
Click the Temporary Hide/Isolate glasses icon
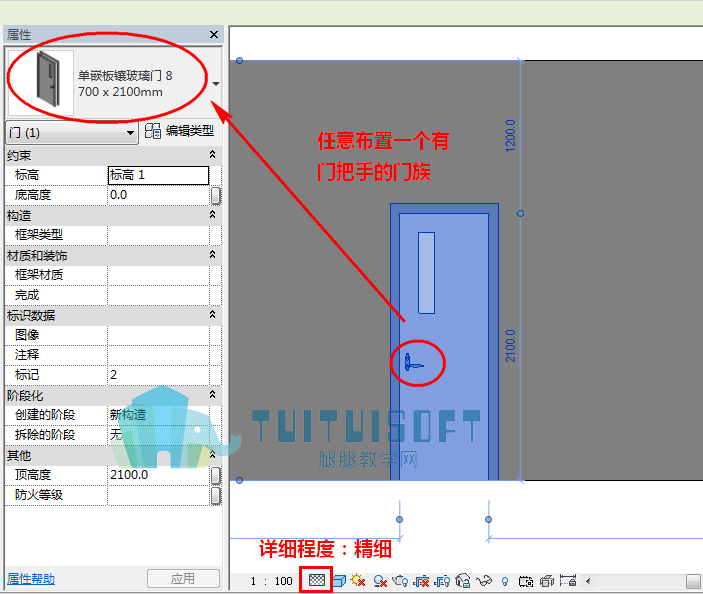tap(484, 581)
